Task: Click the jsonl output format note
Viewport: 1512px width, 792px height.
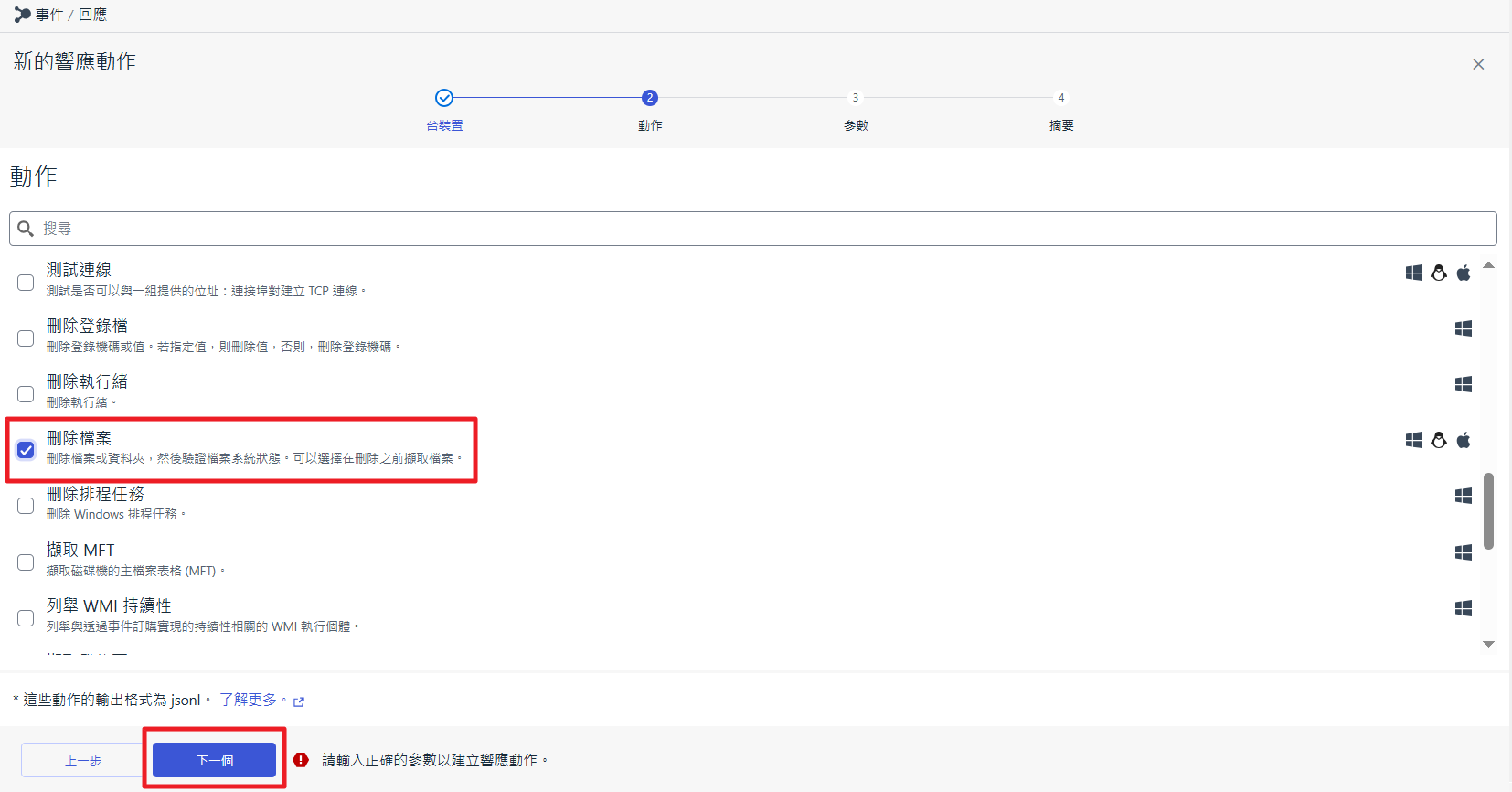Action: click(112, 700)
